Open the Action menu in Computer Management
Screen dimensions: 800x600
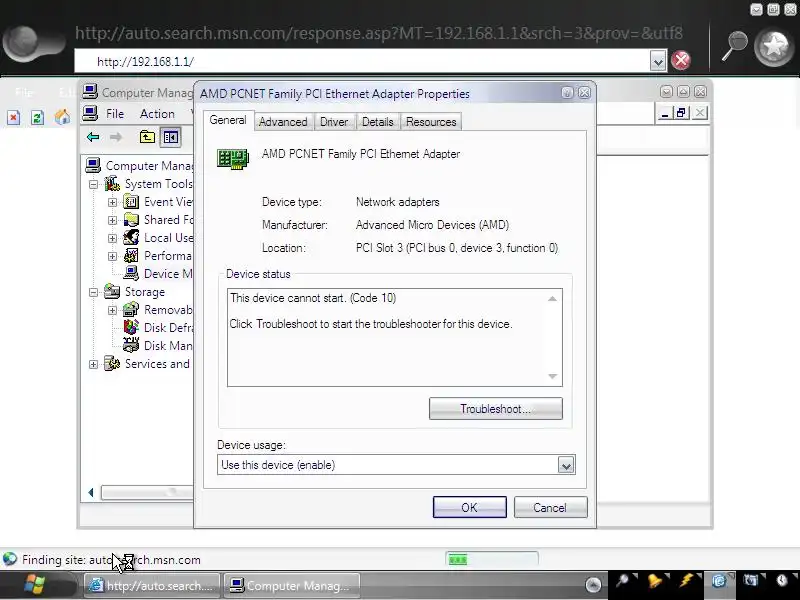pos(157,114)
